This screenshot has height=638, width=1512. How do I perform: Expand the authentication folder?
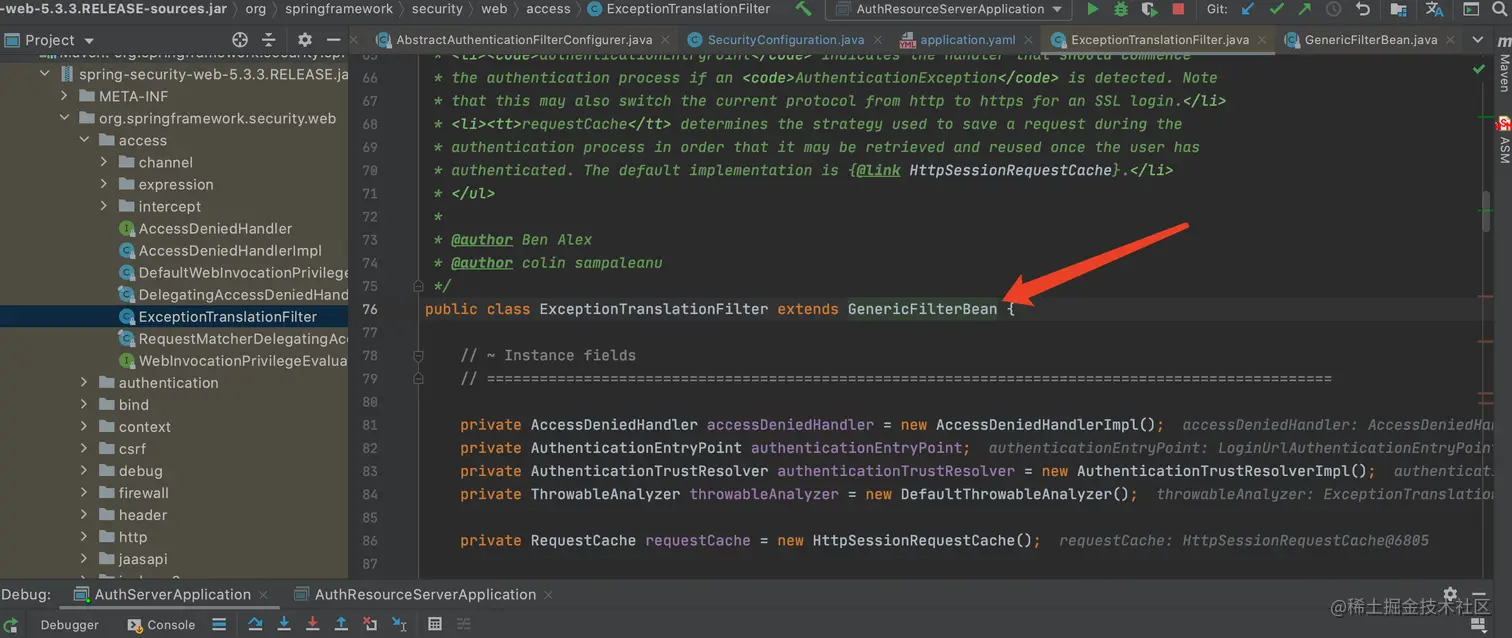point(85,382)
